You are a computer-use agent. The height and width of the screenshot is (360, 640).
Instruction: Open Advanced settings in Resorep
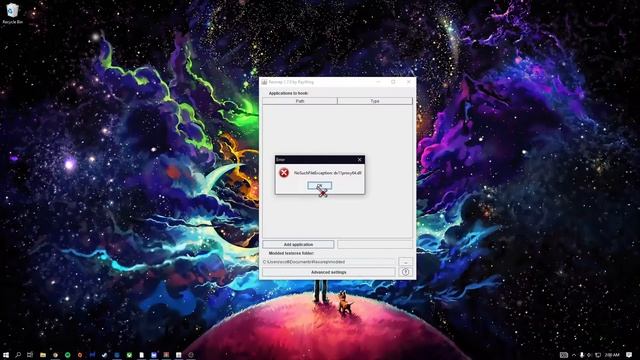(x=329, y=272)
